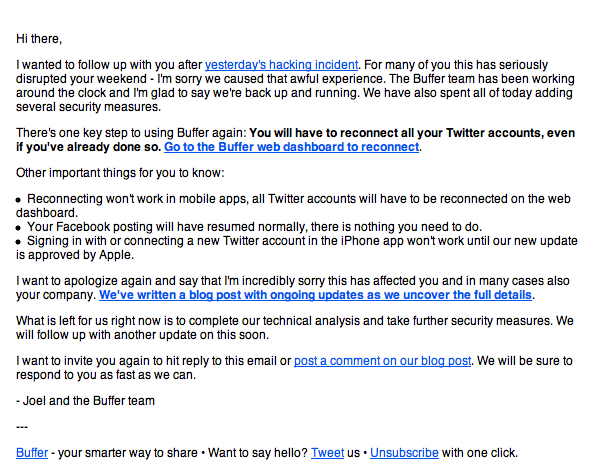Select the bullet about reconnecting in mobile apps
The image size is (599, 473).
pyautogui.click(x=293, y=206)
